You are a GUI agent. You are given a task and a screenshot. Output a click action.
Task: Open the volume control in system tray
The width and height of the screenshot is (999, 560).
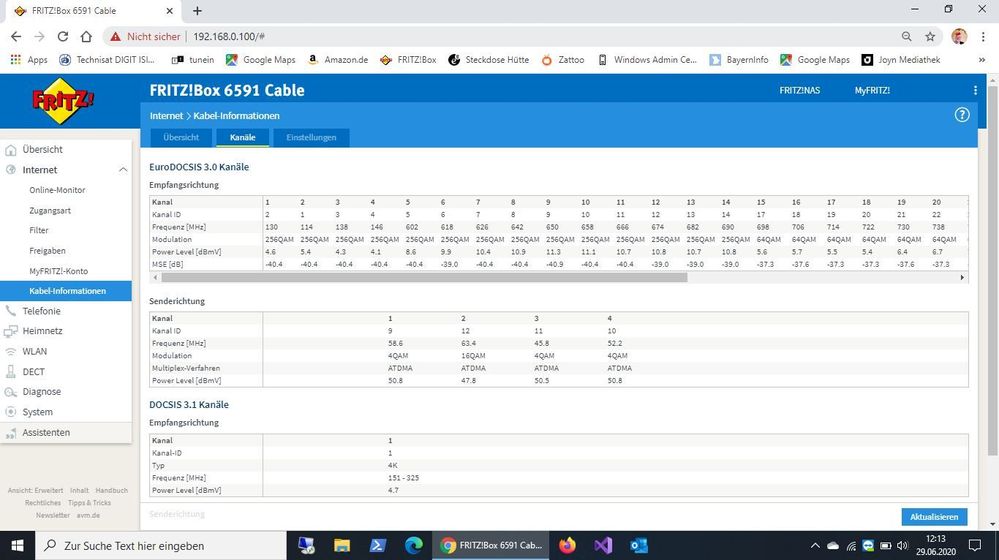(x=902, y=546)
